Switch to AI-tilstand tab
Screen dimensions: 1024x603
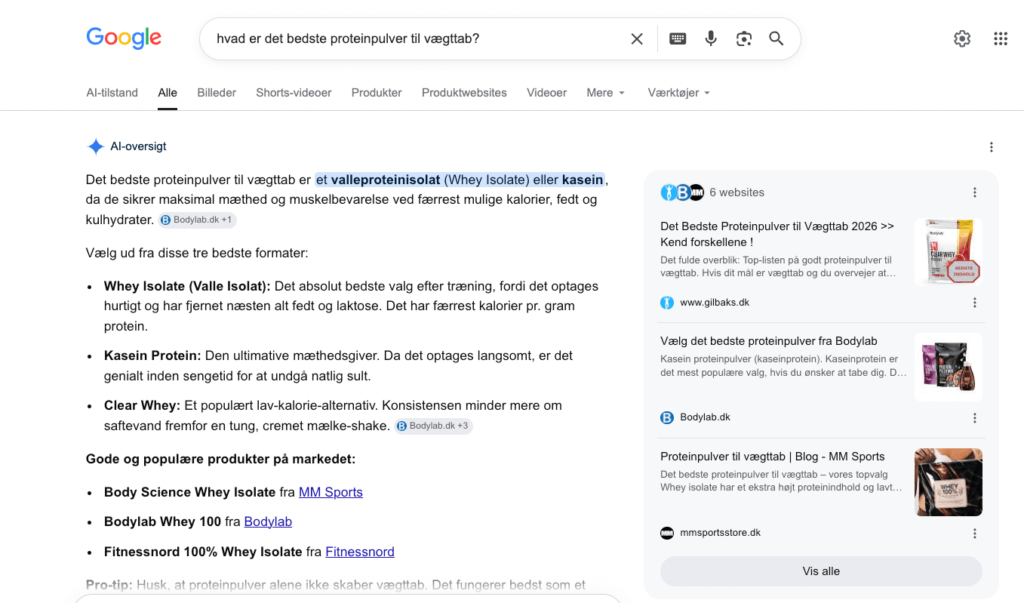click(x=112, y=93)
